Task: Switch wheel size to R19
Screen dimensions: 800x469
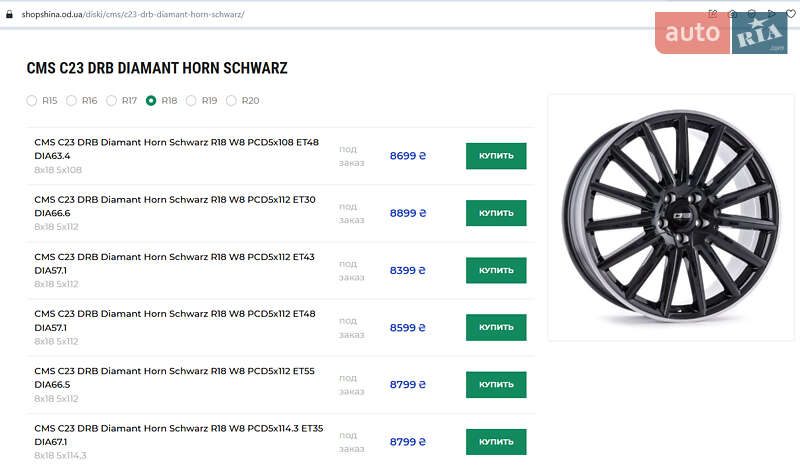Action: (x=191, y=101)
